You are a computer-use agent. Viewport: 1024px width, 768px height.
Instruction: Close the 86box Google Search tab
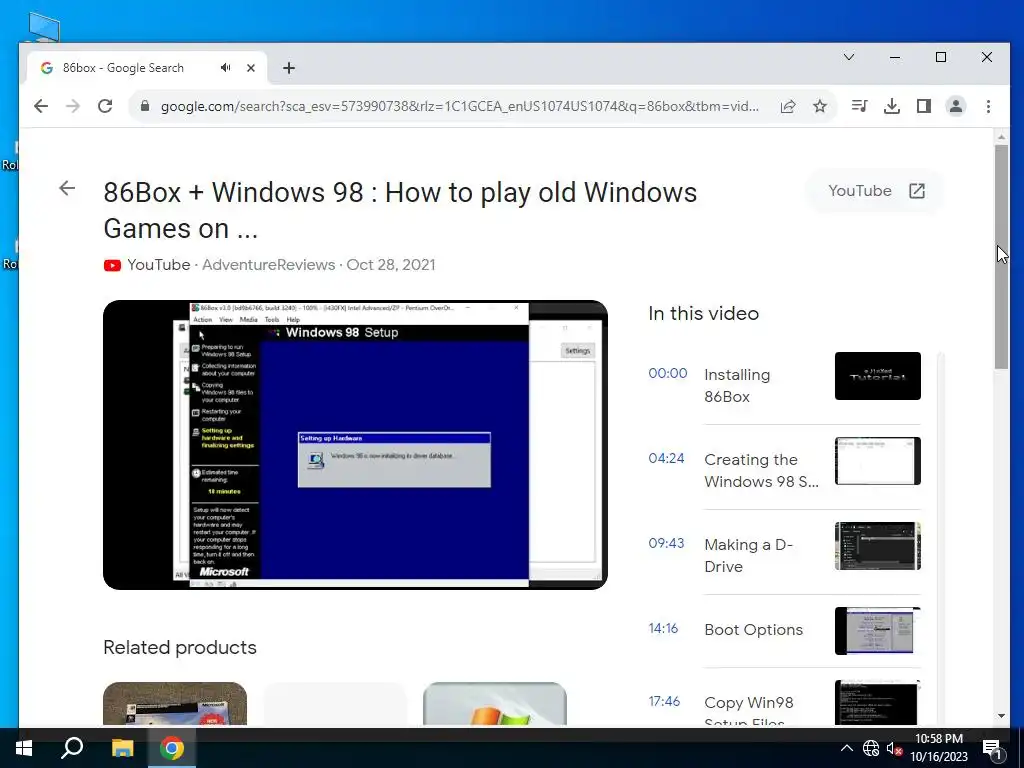251,68
